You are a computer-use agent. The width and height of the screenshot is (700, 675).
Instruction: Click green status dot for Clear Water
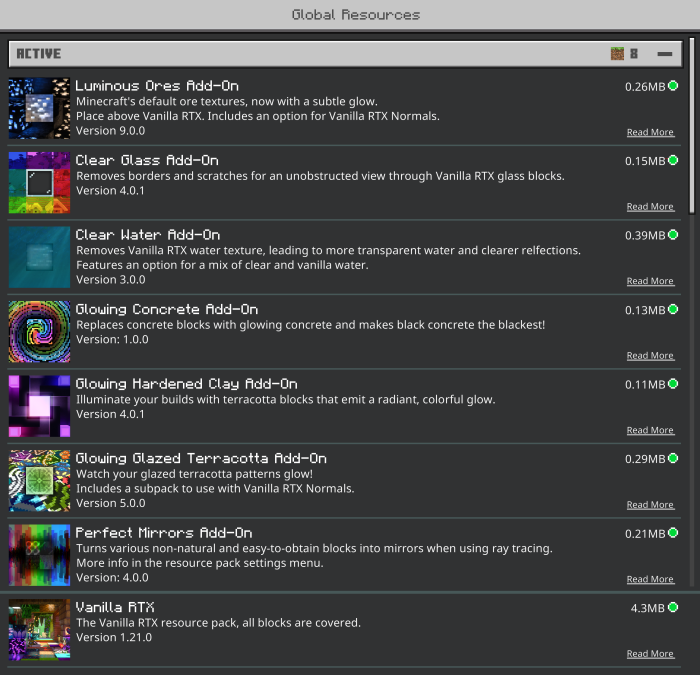click(673, 235)
